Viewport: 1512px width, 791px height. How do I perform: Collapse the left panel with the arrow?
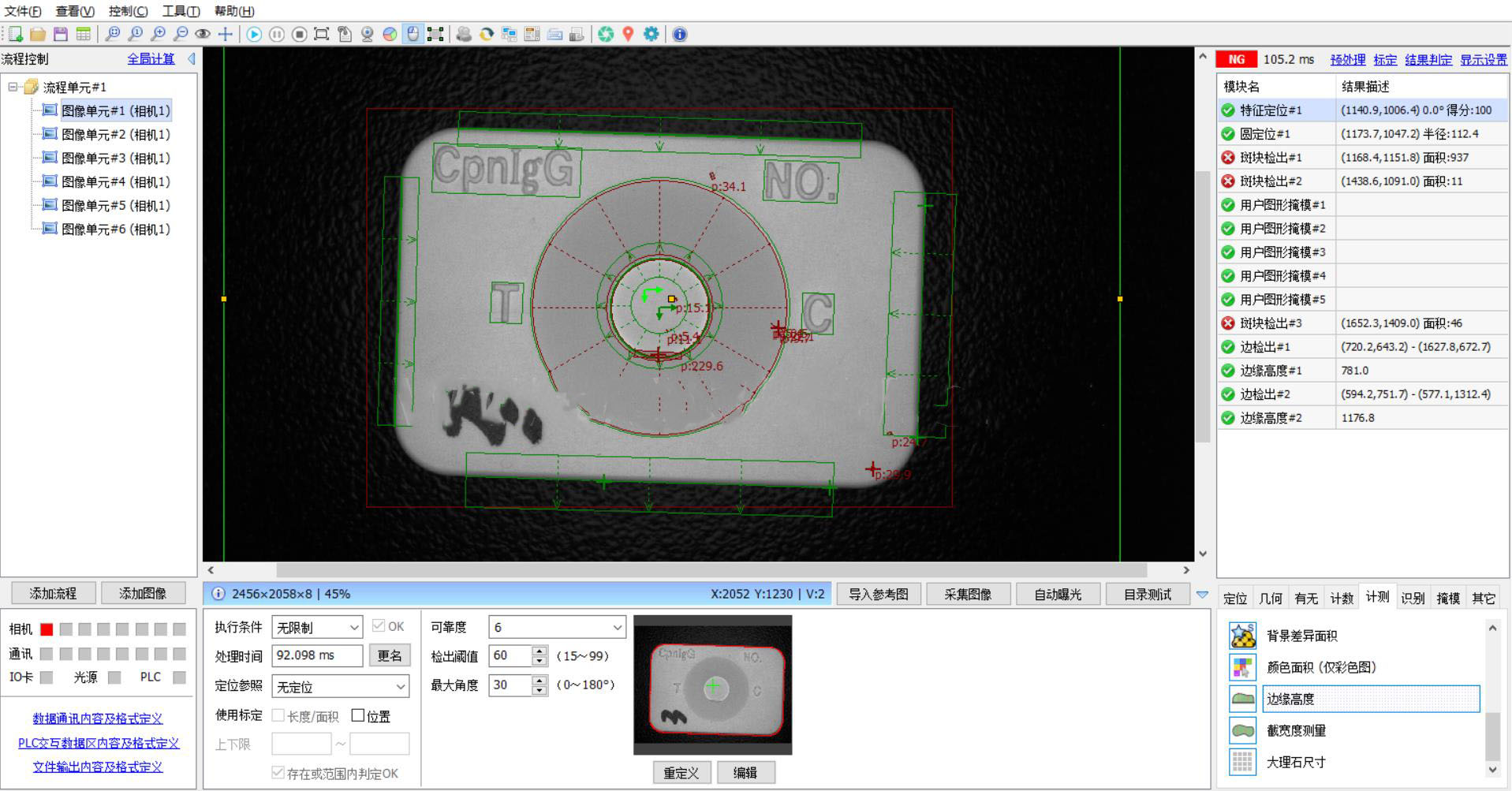coord(191,59)
